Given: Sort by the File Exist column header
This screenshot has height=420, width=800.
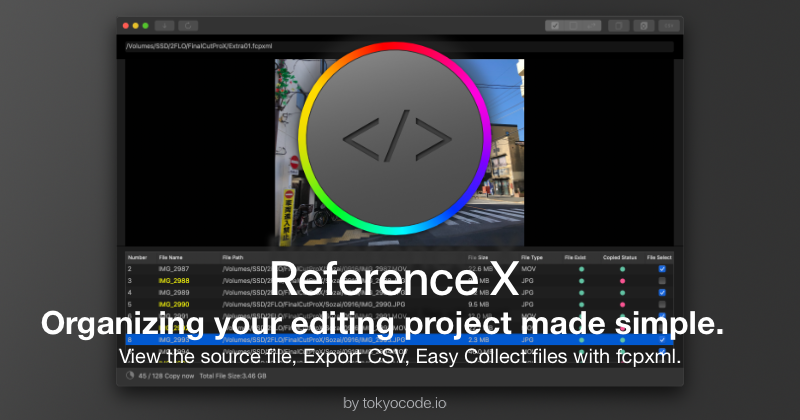Looking at the screenshot, I should pos(575,257).
